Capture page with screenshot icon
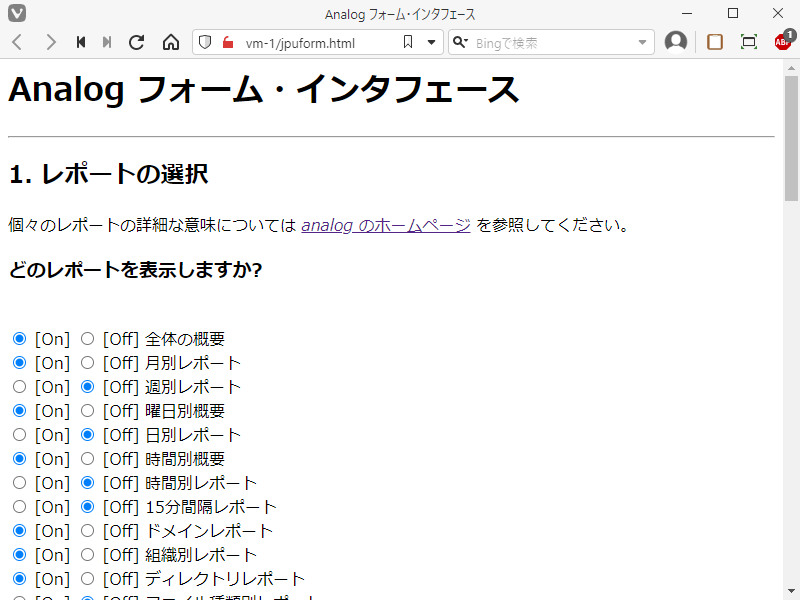The width and height of the screenshot is (800, 600). pyautogui.click(x=748, y=42)
